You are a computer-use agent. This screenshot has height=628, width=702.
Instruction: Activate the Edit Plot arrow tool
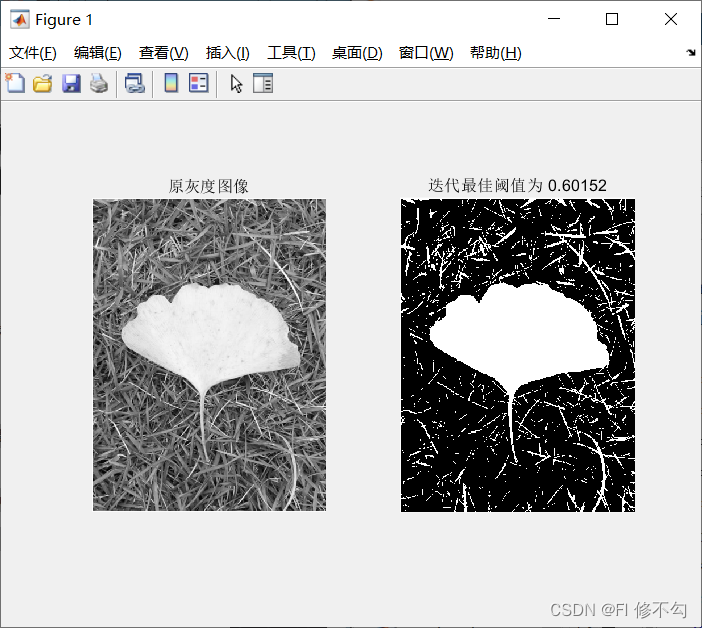236,84
